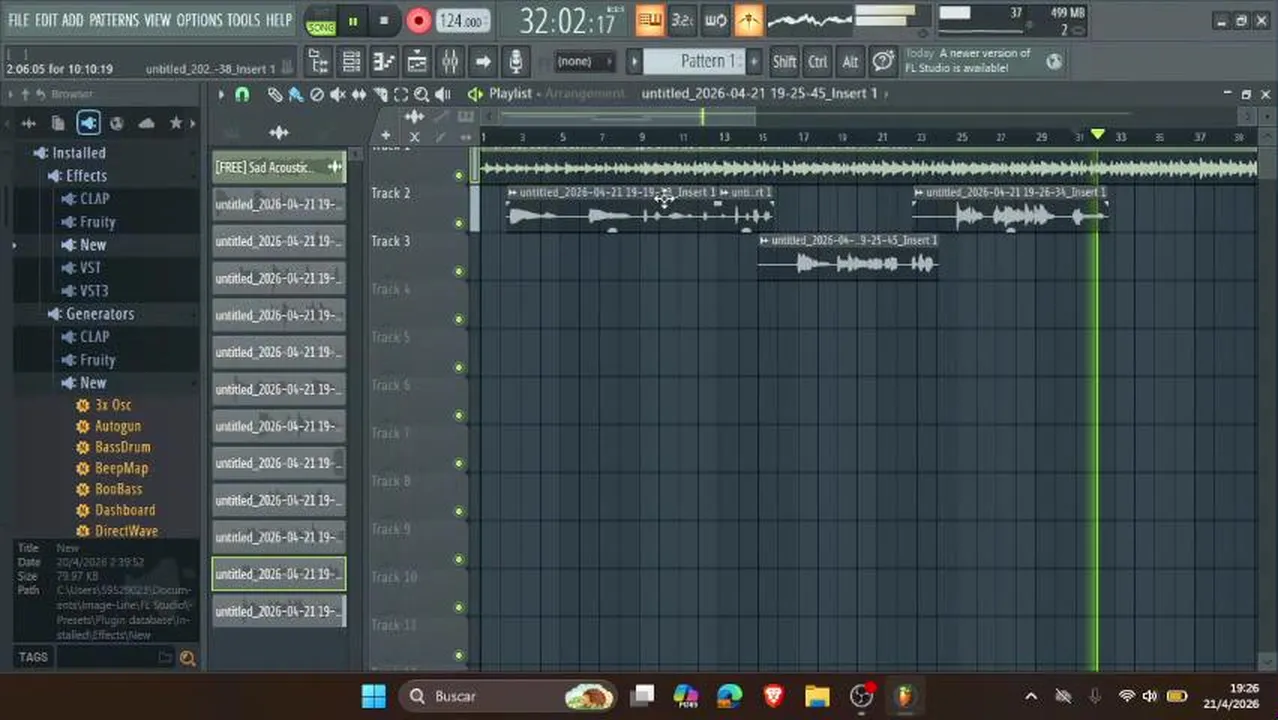This screenshot has height=720, width=1278.
Task: Open the browser tree view icon
Action: [318, 62]
